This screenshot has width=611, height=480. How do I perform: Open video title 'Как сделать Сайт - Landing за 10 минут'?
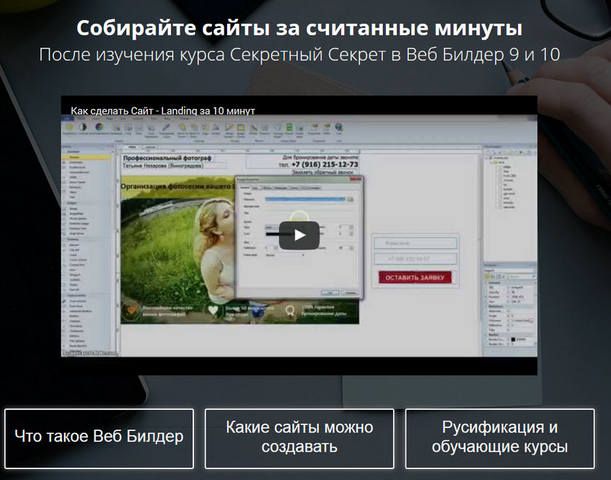162,111
